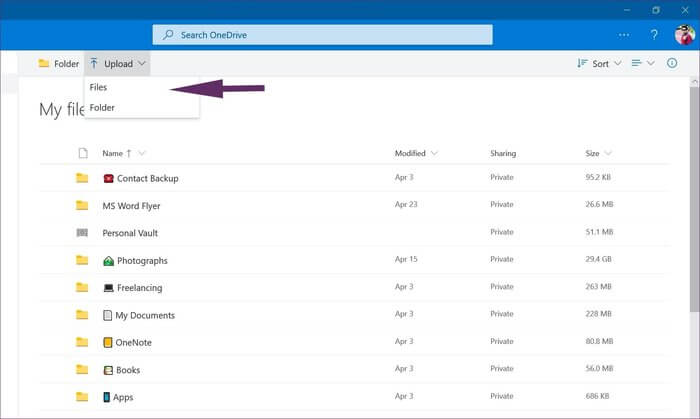Click the Apps folder icon
The height and width of the screenshot is (419, 700).
(82, 396)
